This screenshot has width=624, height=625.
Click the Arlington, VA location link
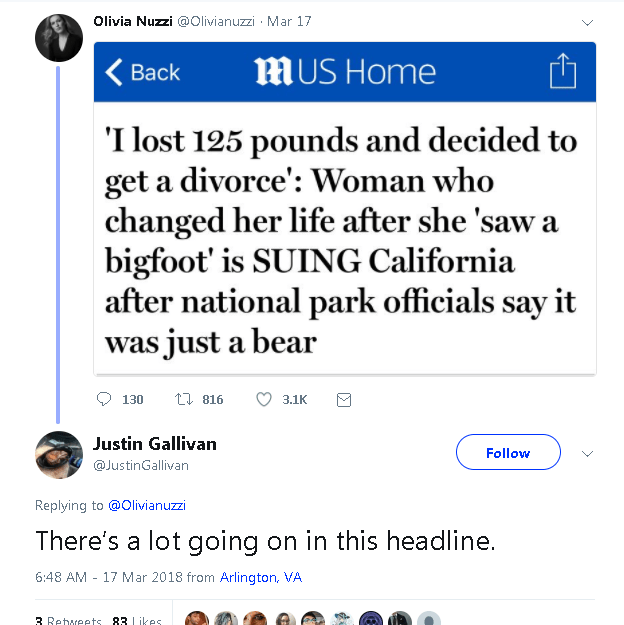point(261,577)
